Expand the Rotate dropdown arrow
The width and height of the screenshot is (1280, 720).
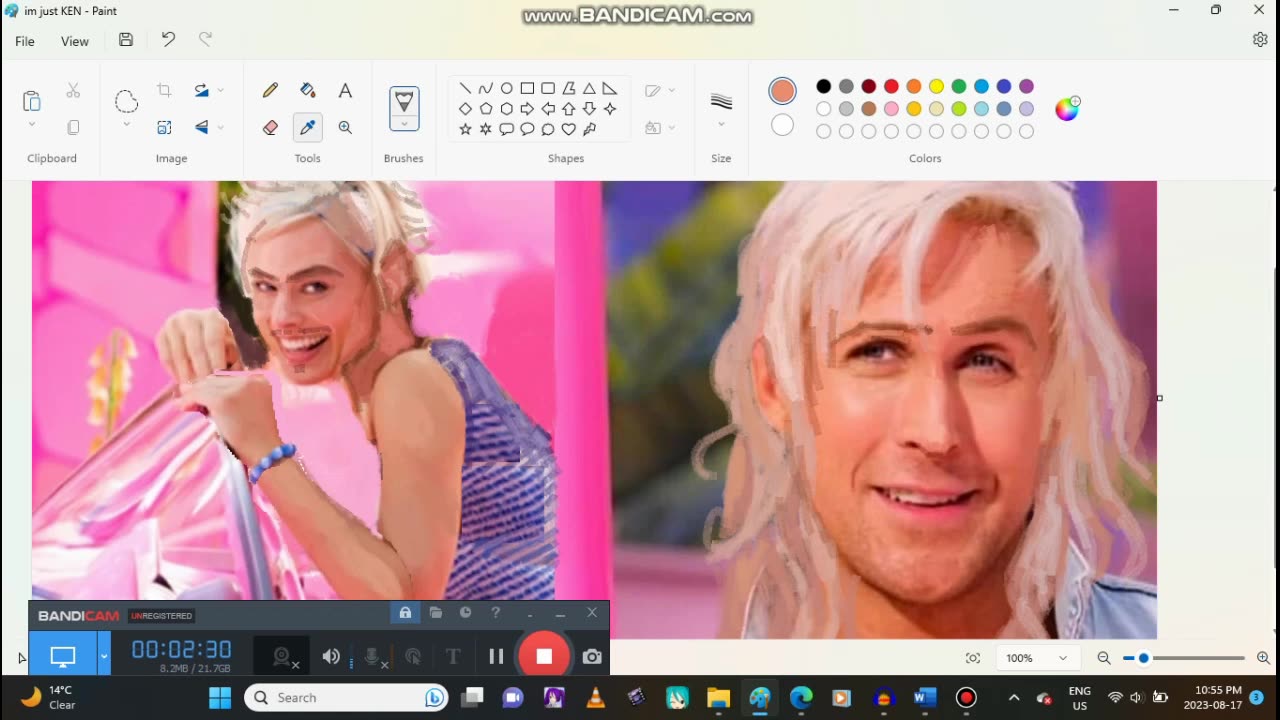coord(221,90)
